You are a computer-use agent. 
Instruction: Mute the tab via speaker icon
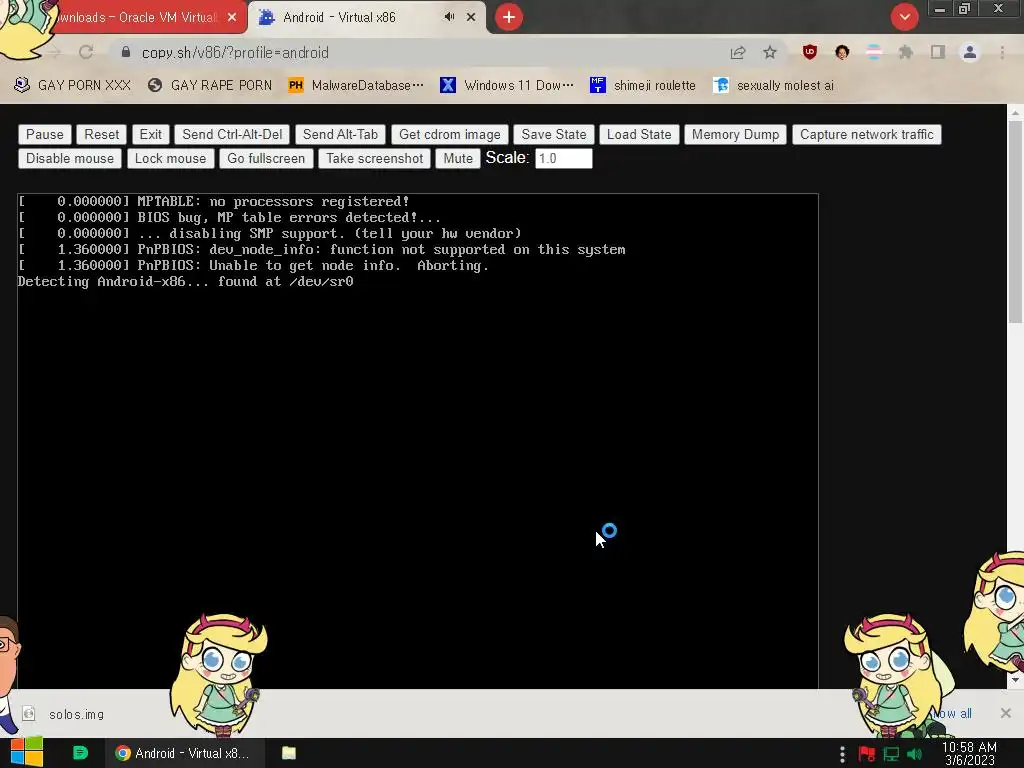click(x=449, y=17)
